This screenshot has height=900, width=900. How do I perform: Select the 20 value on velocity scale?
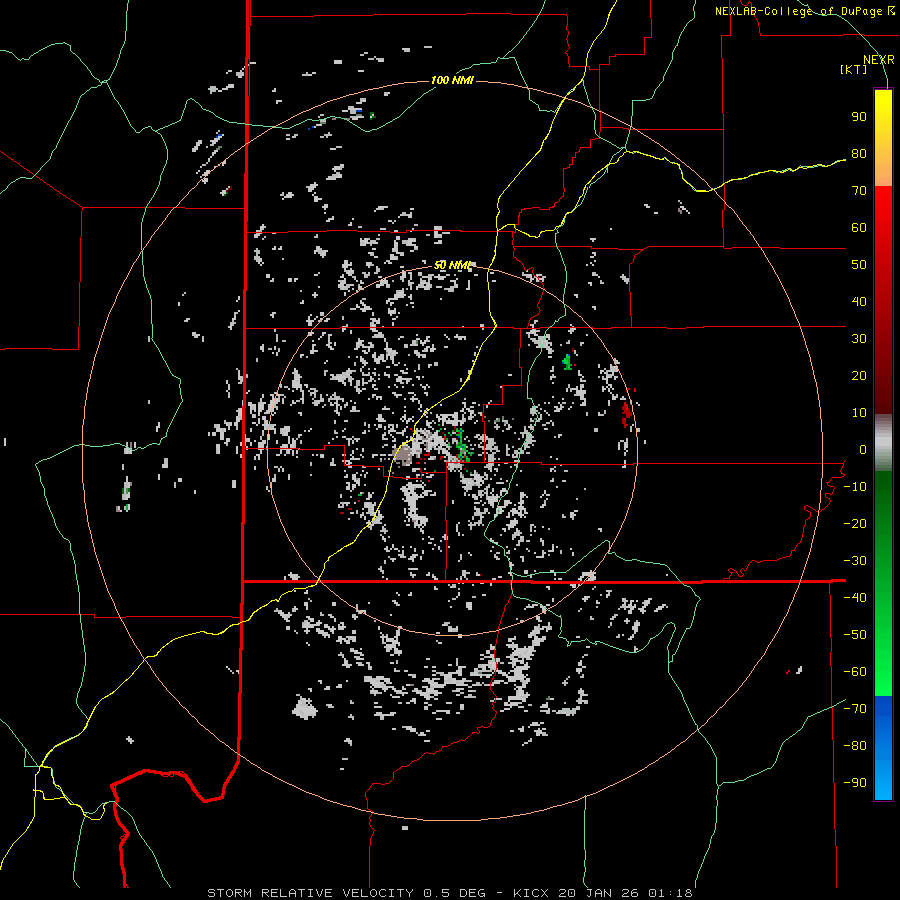click(859, 376)
